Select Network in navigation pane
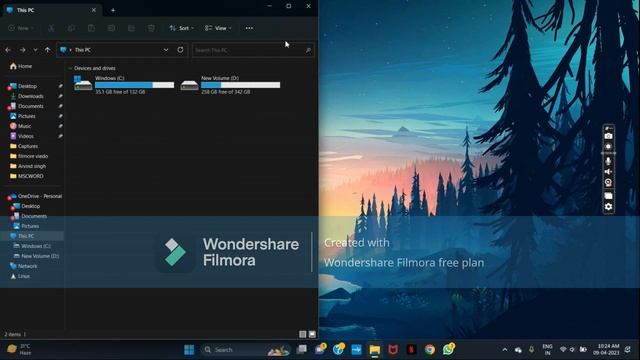The image size is (640, 360). (27, 266)
